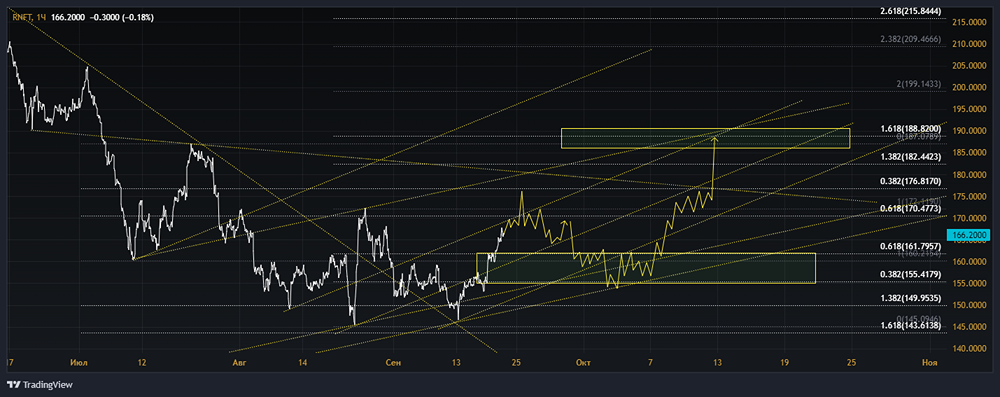Click the cyan current price tag on axis
This screenshot has height=397, width=1000.
point(970,236)
